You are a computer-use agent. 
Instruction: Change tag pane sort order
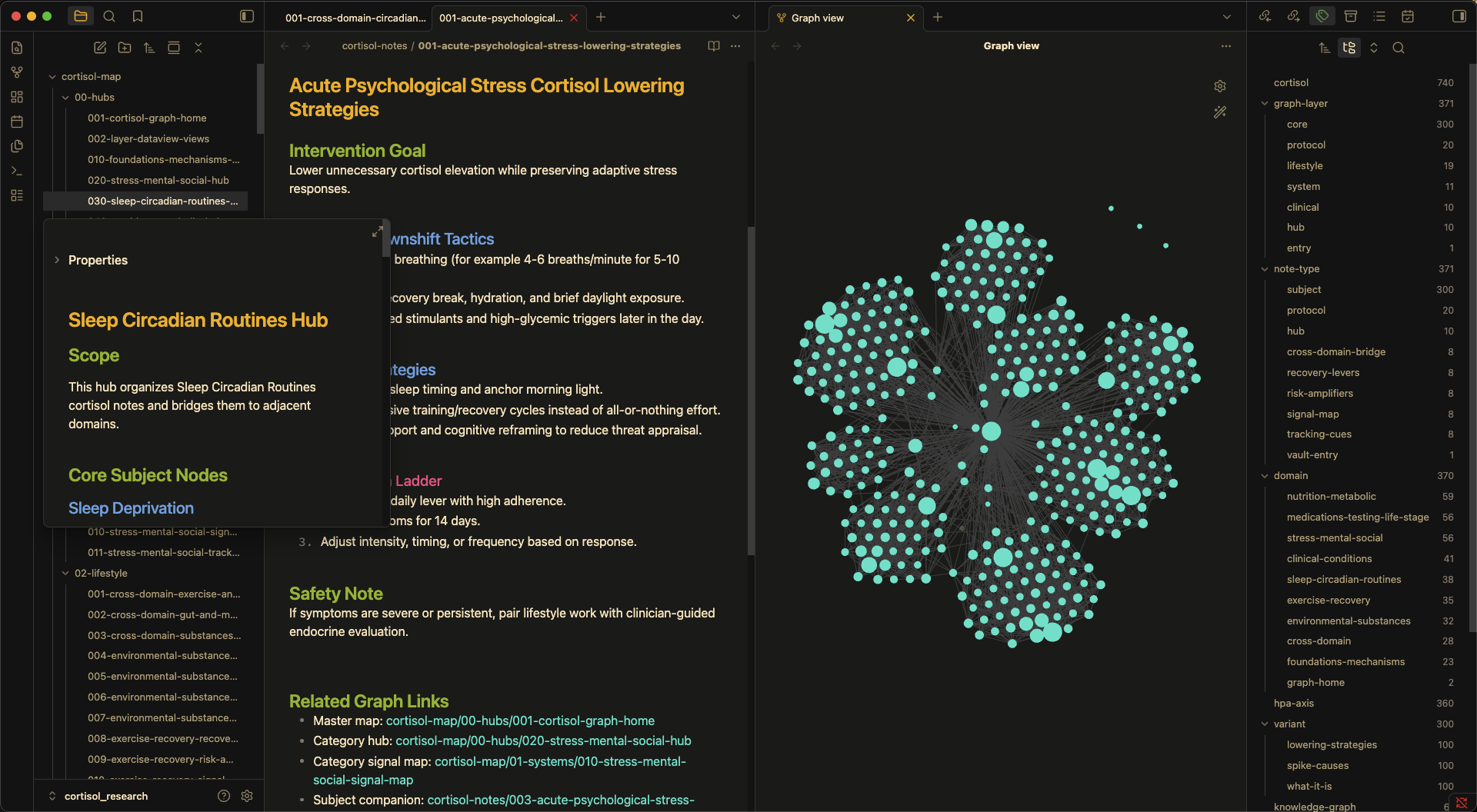[1325, 48]
